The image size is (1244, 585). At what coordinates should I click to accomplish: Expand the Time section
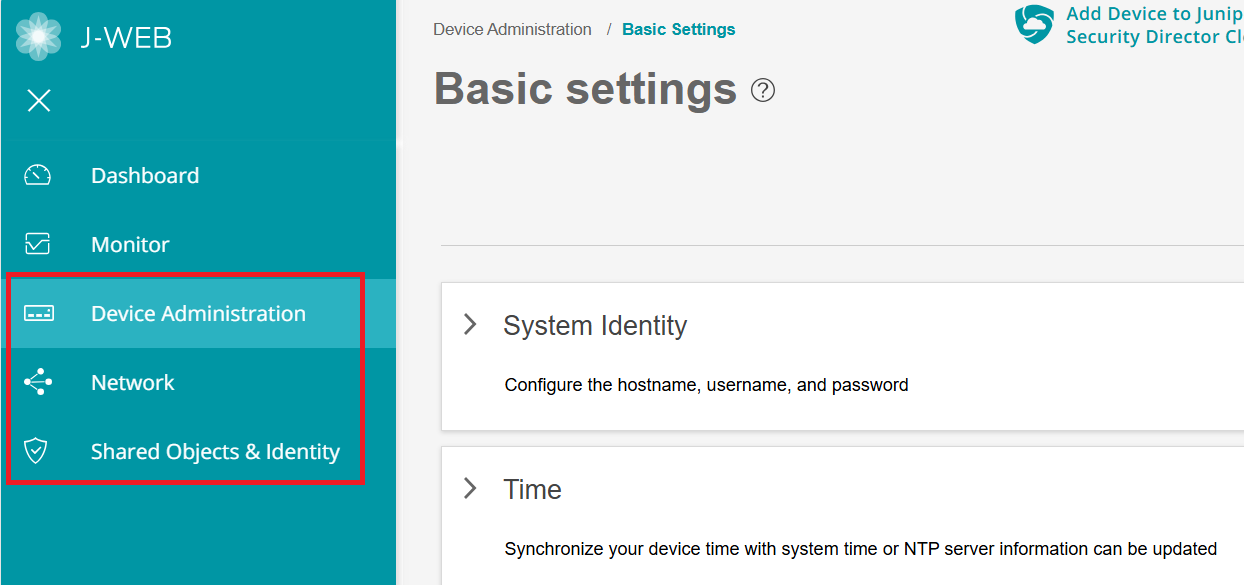[x=470, y=488]
